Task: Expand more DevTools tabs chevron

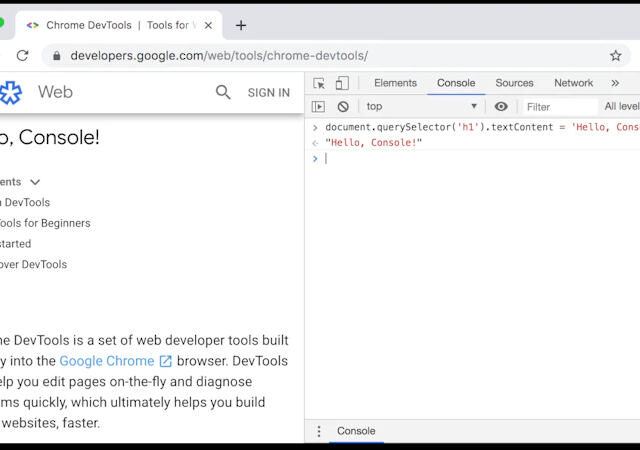Action: tap(615, 83)
